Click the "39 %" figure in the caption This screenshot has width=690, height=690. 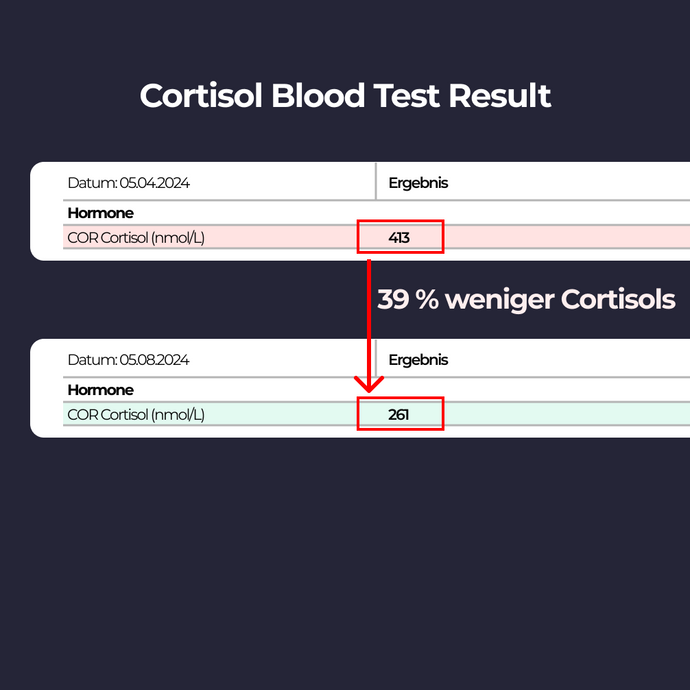pyautogui.click(x=408, y=299)
